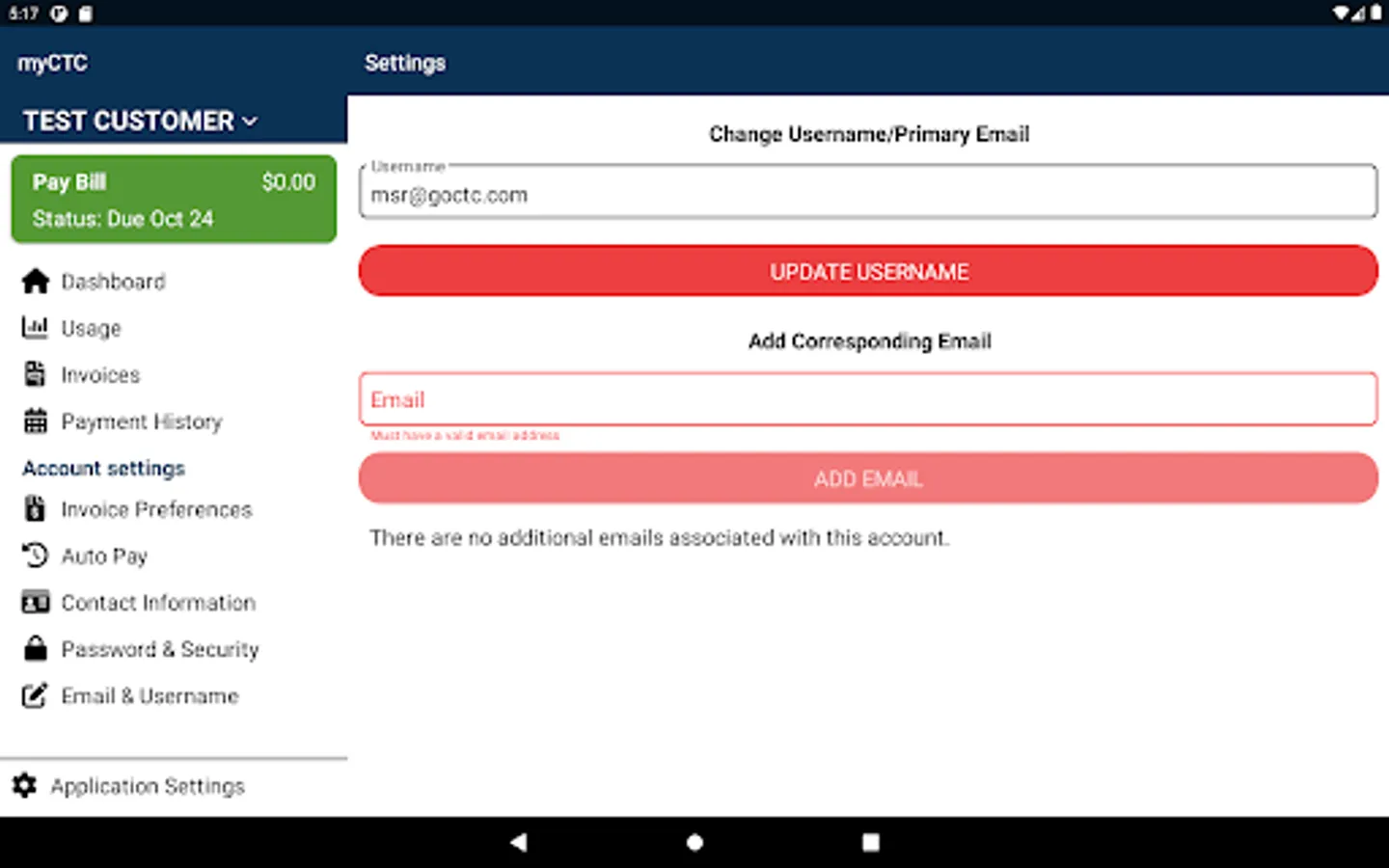This screenshot has height=868, width=1389.
Task: Select the Invoice Preferences icon
Action: pyautogui.click(x=35, y=508)
